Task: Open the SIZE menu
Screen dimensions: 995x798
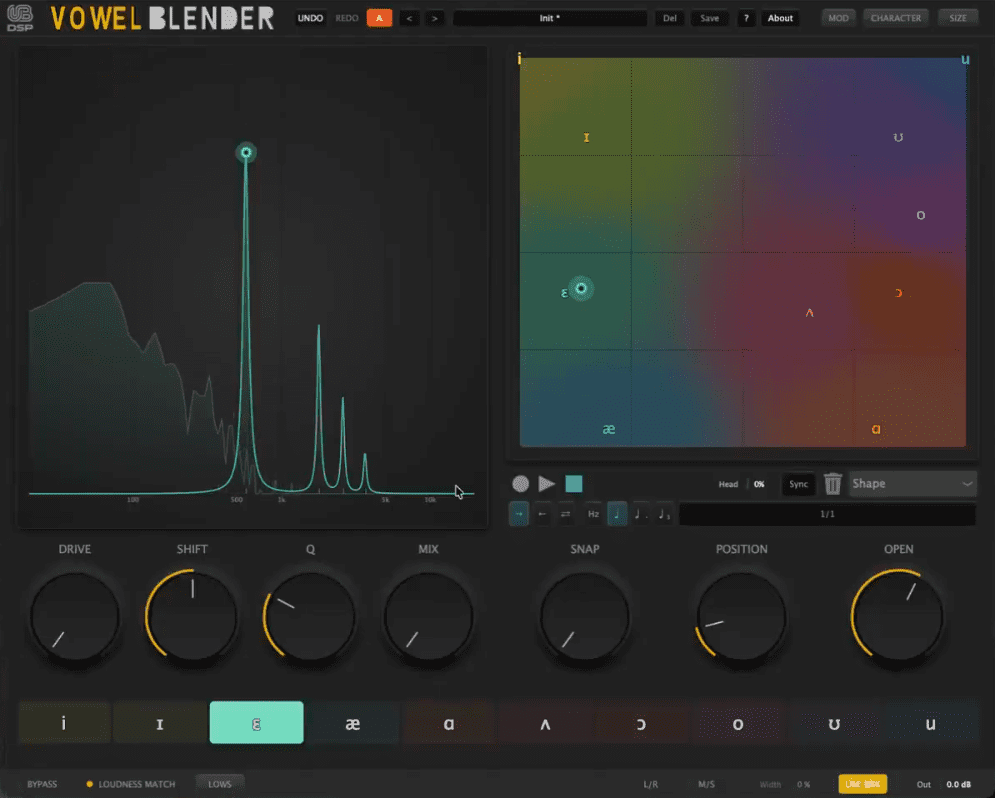Action: coord(958,18)
